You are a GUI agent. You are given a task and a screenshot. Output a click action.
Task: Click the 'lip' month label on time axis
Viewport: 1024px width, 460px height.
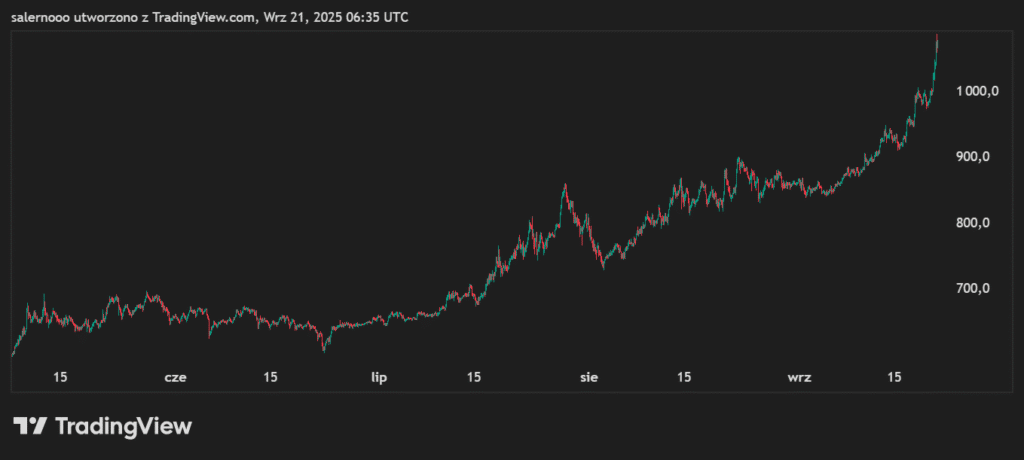click(x=379, y=377)
